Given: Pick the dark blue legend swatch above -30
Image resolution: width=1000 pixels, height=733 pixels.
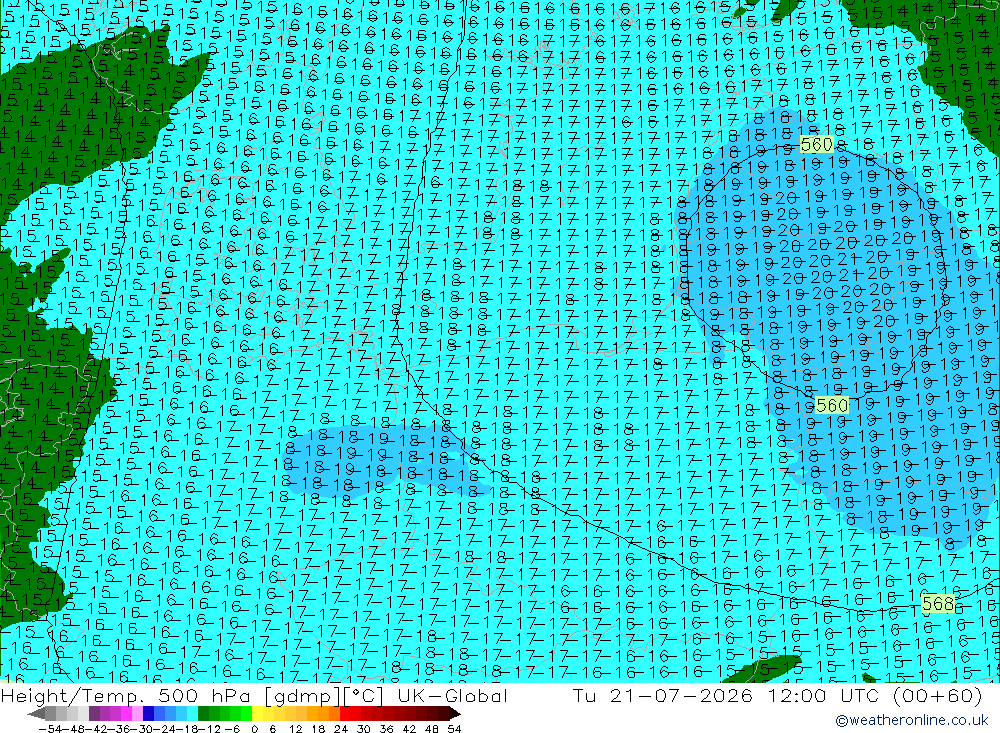Looking at the screenshot, I should point(148,714).
